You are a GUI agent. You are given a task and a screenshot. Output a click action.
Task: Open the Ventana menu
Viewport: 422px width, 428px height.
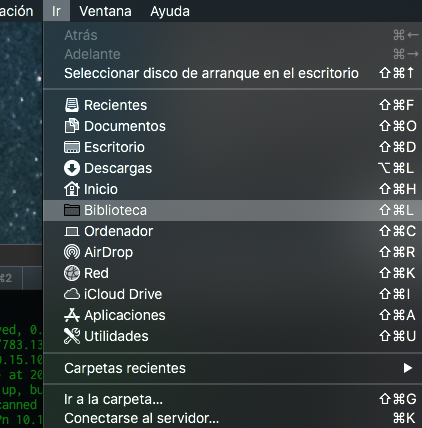tap(105, 11)
